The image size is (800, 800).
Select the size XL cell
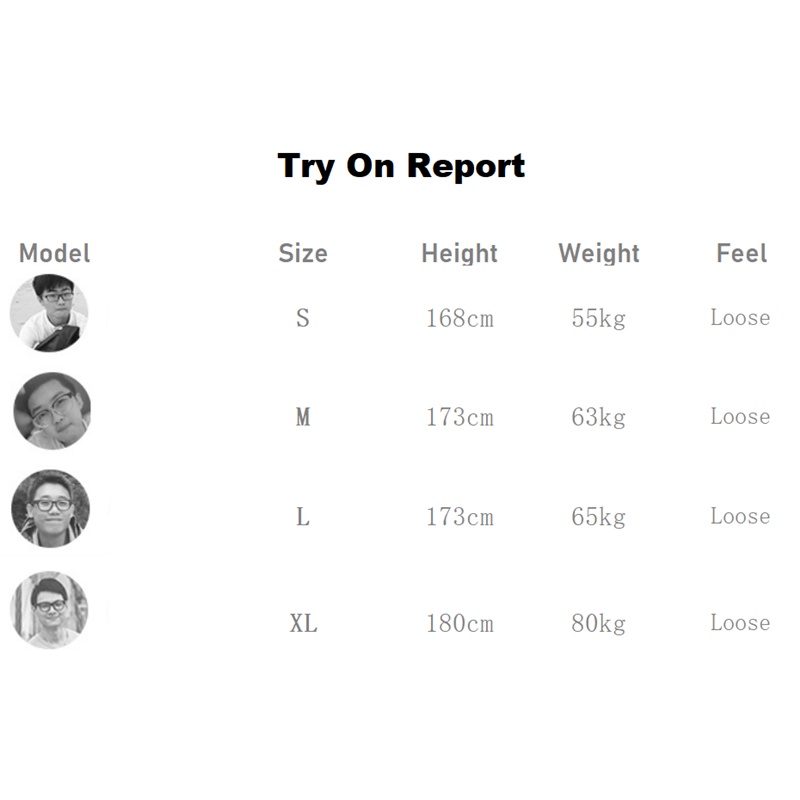point(303,623)
